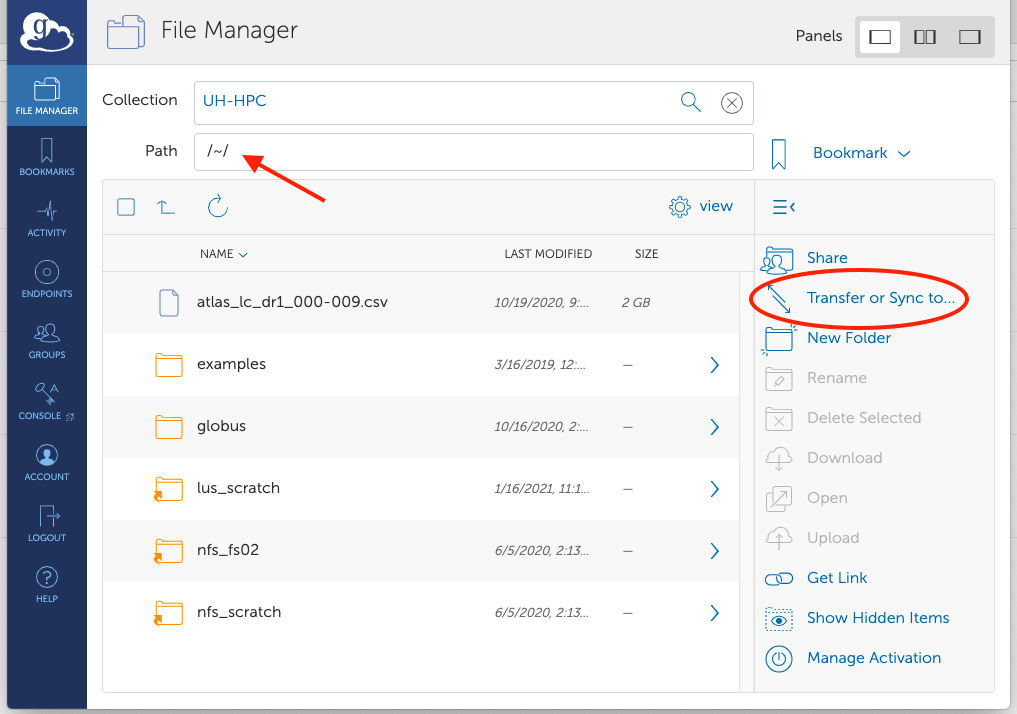Viewport: 1017px width, 714px height.
Task: Open nfs_scratch folder via chevron
Action: (714, 613)
